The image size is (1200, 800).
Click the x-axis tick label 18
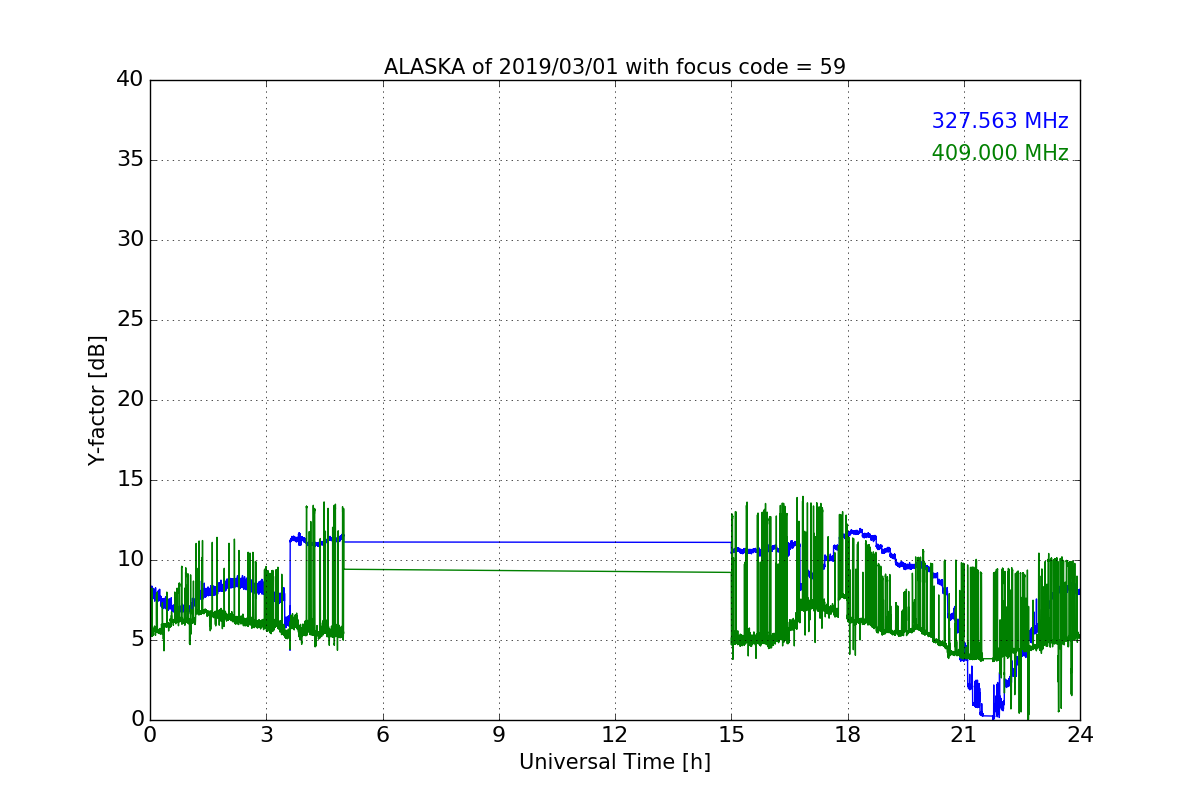click(848, 735)
